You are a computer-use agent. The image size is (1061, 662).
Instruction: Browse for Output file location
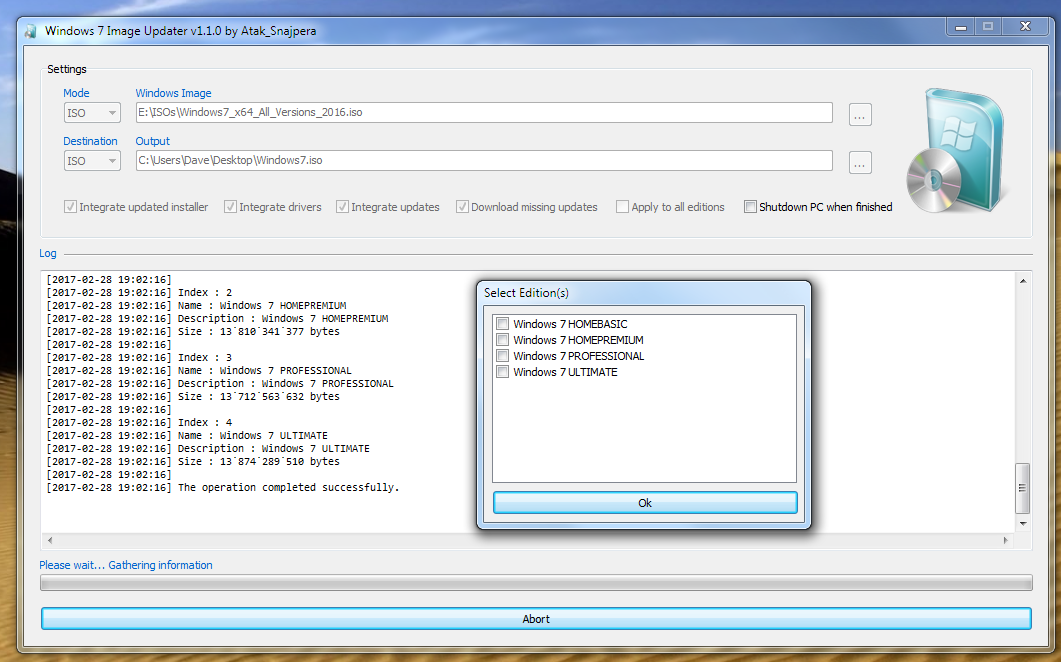pos(860,163)
